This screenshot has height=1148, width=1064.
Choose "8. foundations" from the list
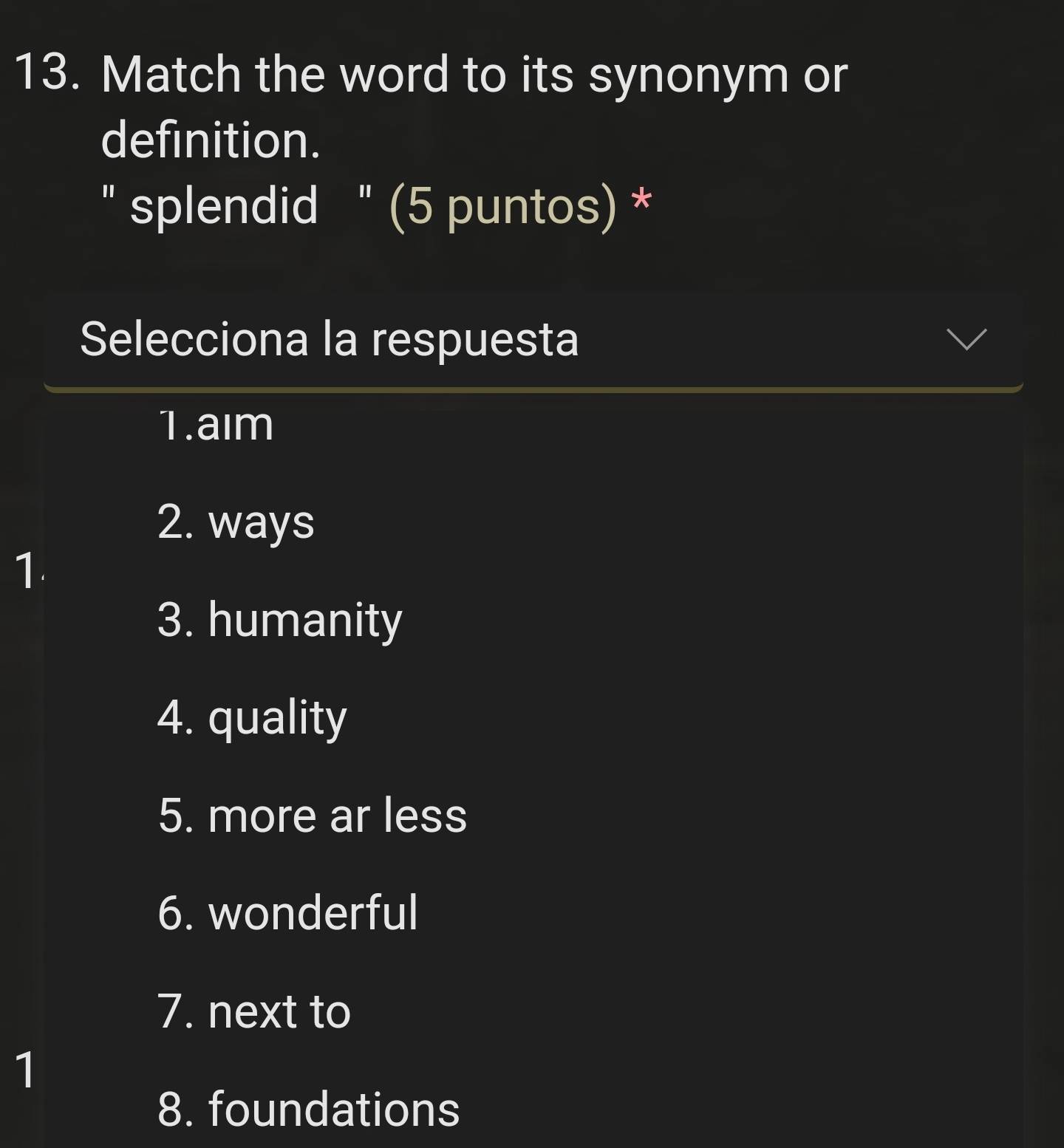tap(308, 1109)
